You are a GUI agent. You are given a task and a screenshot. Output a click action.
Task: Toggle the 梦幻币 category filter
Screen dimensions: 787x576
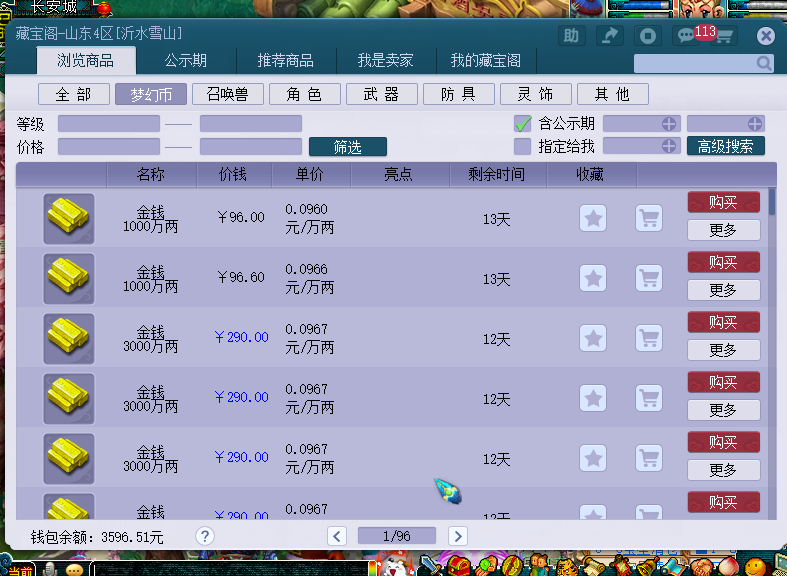pyautogui.click(x=151, y=94)
